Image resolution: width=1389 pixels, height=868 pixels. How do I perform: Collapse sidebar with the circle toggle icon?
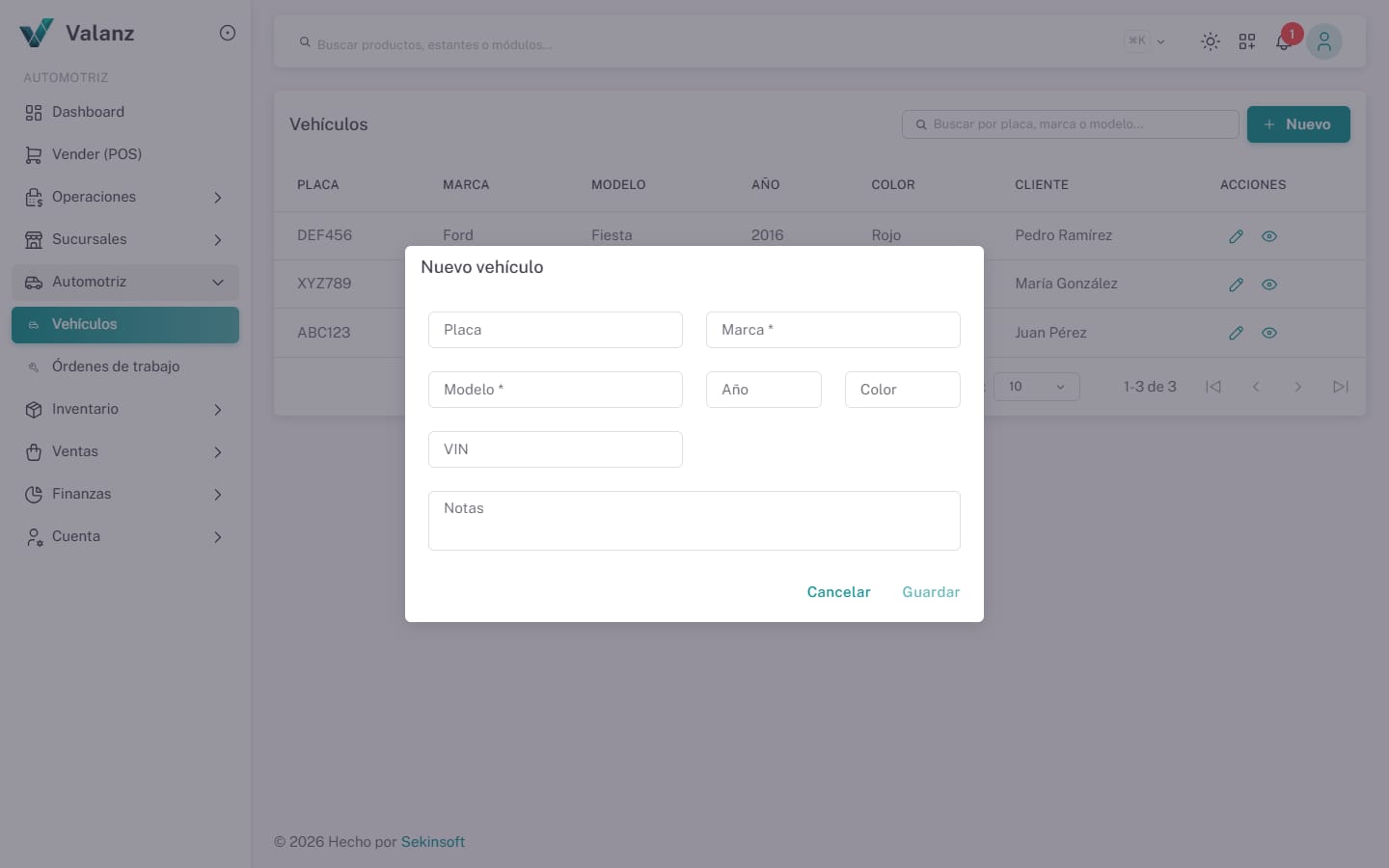click(x=228, y=33)
